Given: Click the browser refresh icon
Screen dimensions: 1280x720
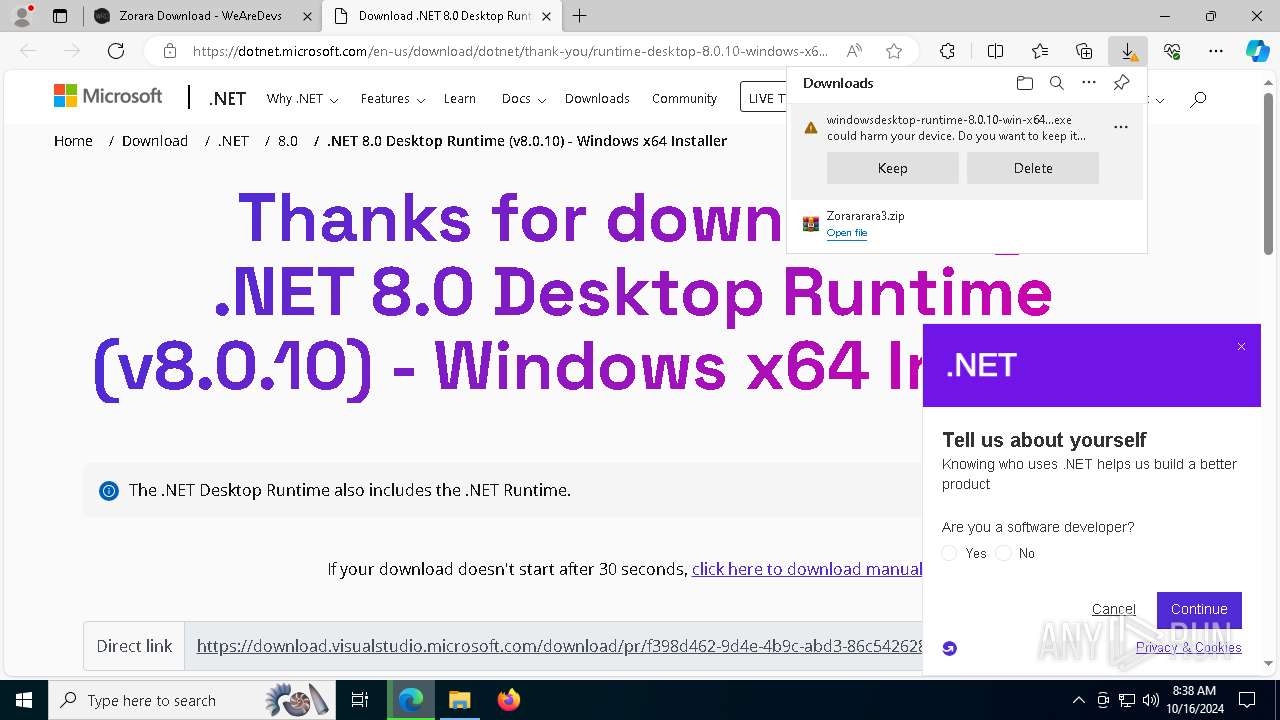Looking at the screenshot, I should pos(116,51).
